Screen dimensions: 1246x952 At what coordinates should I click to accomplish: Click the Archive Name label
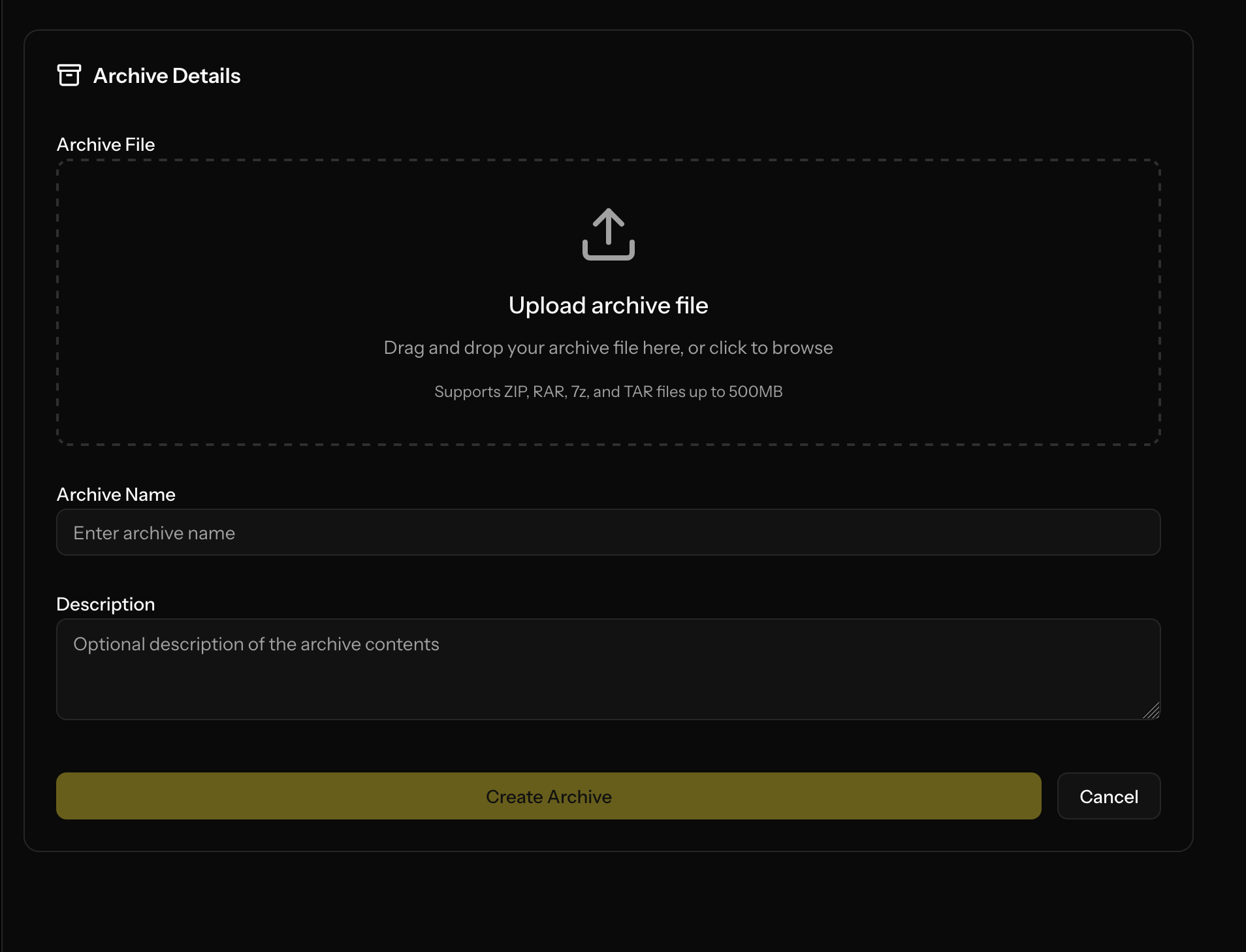click(116, 495)
